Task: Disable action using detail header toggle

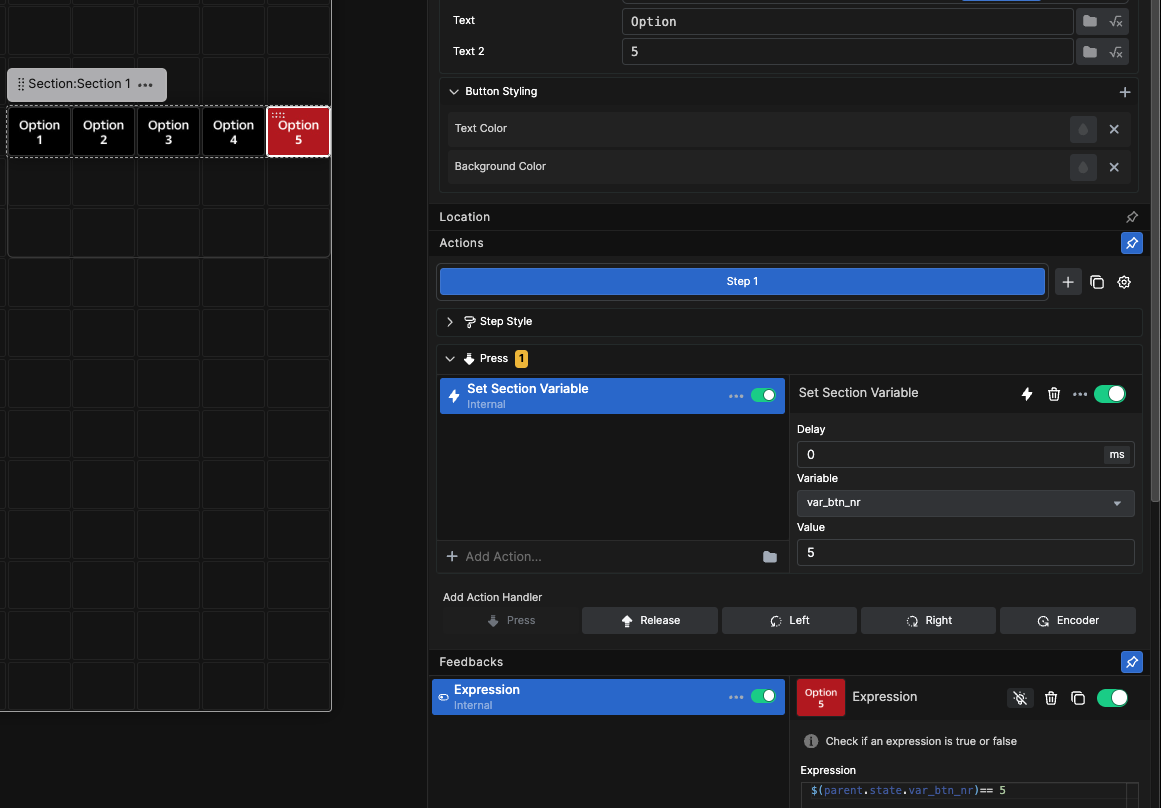Action: coord(1110,394)
